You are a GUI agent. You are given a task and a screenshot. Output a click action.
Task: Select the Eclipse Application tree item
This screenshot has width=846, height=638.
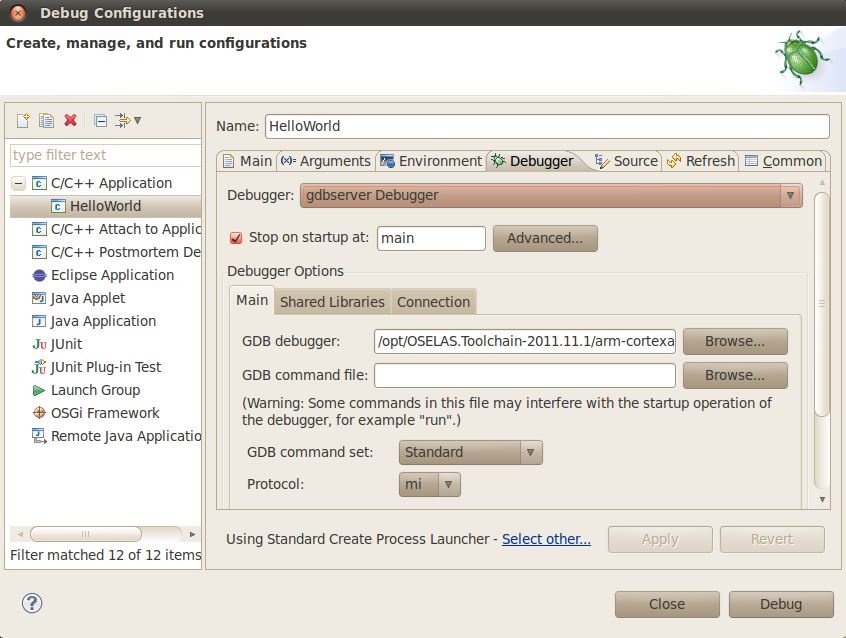[112, 275]
